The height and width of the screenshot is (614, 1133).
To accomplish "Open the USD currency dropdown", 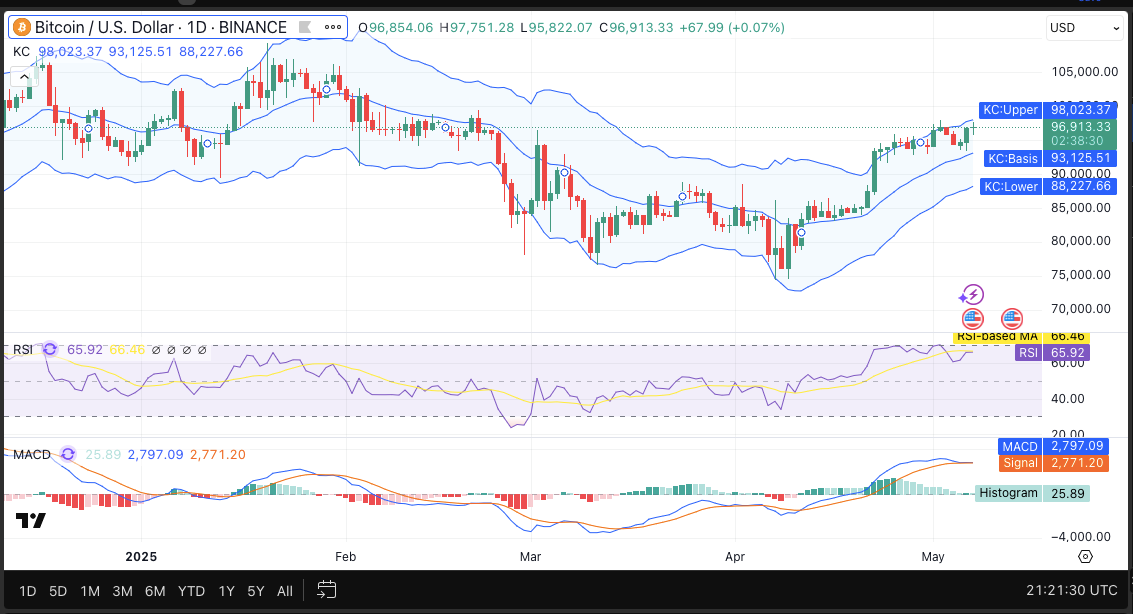I will (1084, 27).
